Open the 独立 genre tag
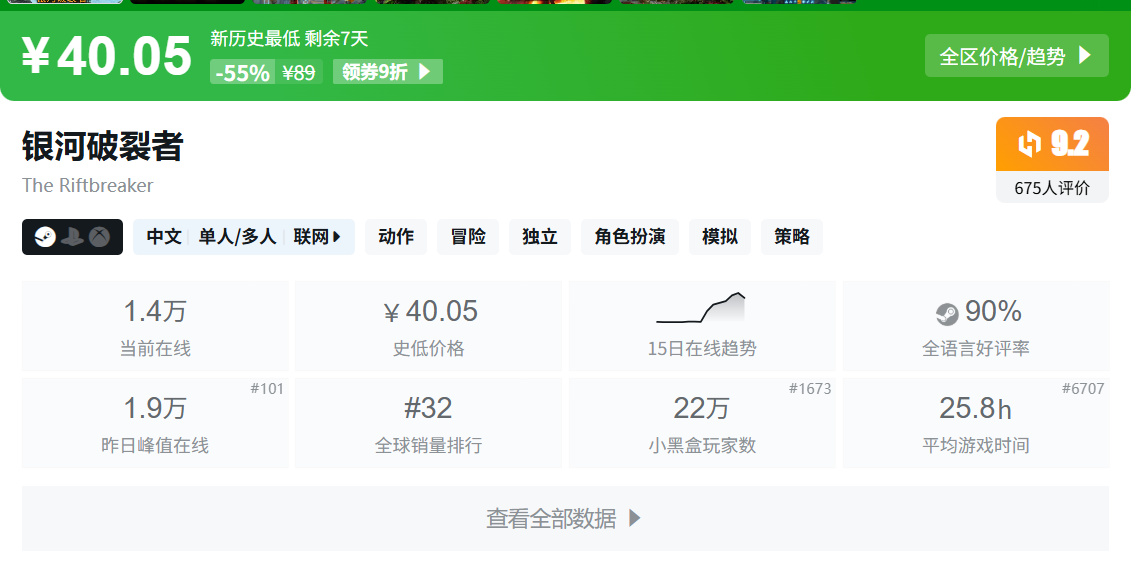Screen dimensions: 1136x569 [540, 237]
